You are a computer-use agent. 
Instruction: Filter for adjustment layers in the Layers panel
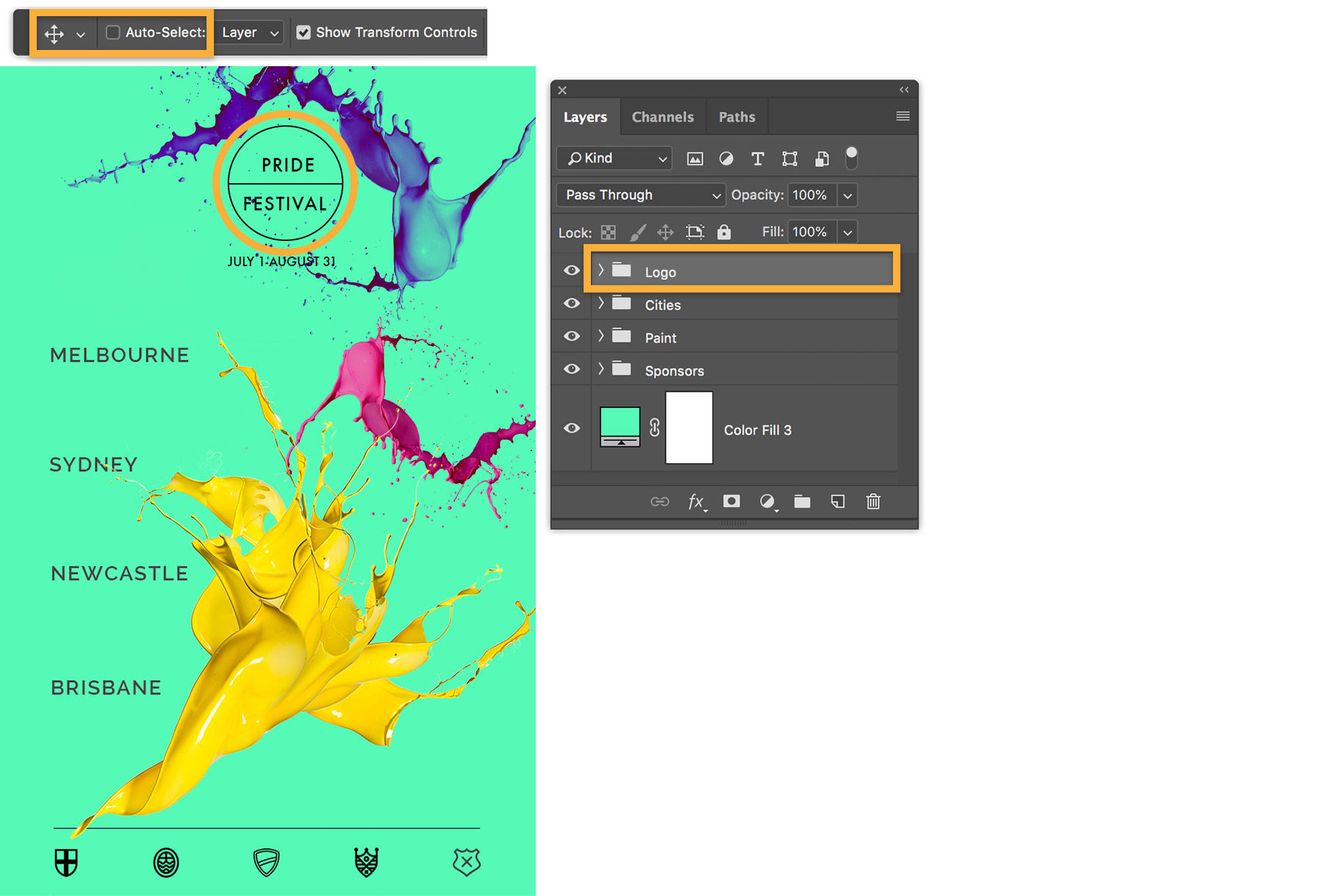[726, 159]
